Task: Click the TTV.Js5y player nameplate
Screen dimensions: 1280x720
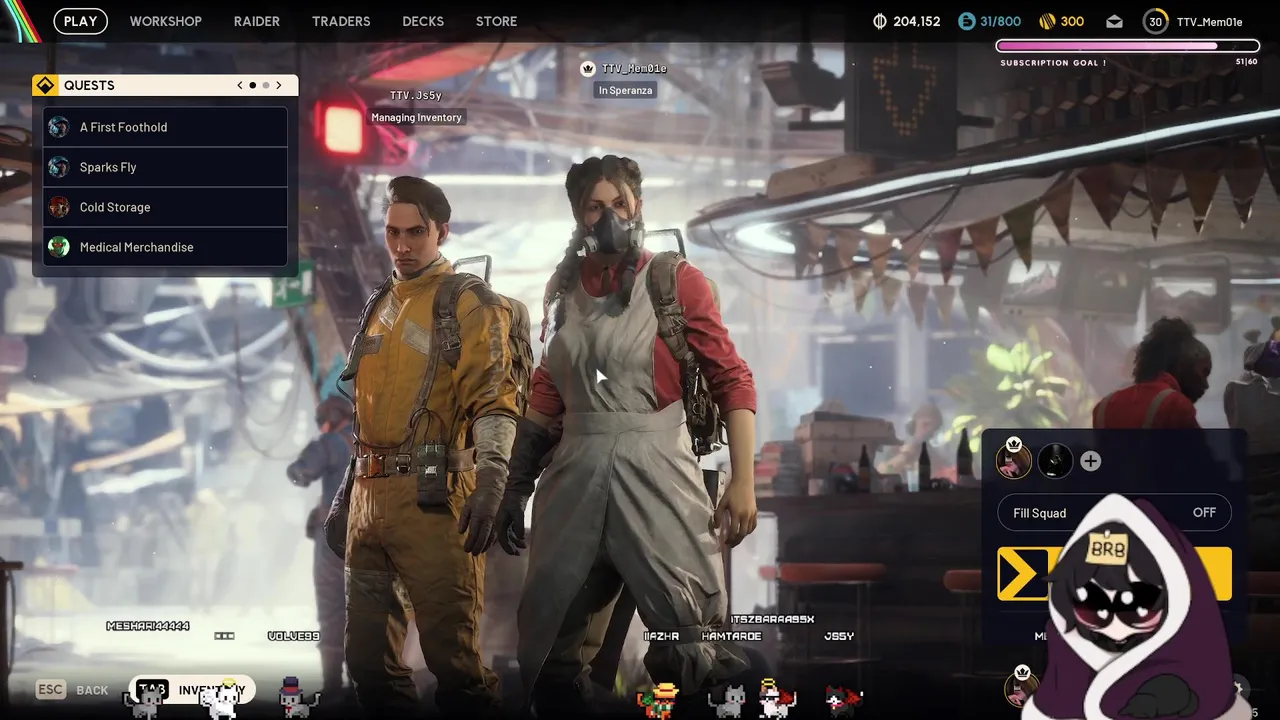Action: [416, 95]
